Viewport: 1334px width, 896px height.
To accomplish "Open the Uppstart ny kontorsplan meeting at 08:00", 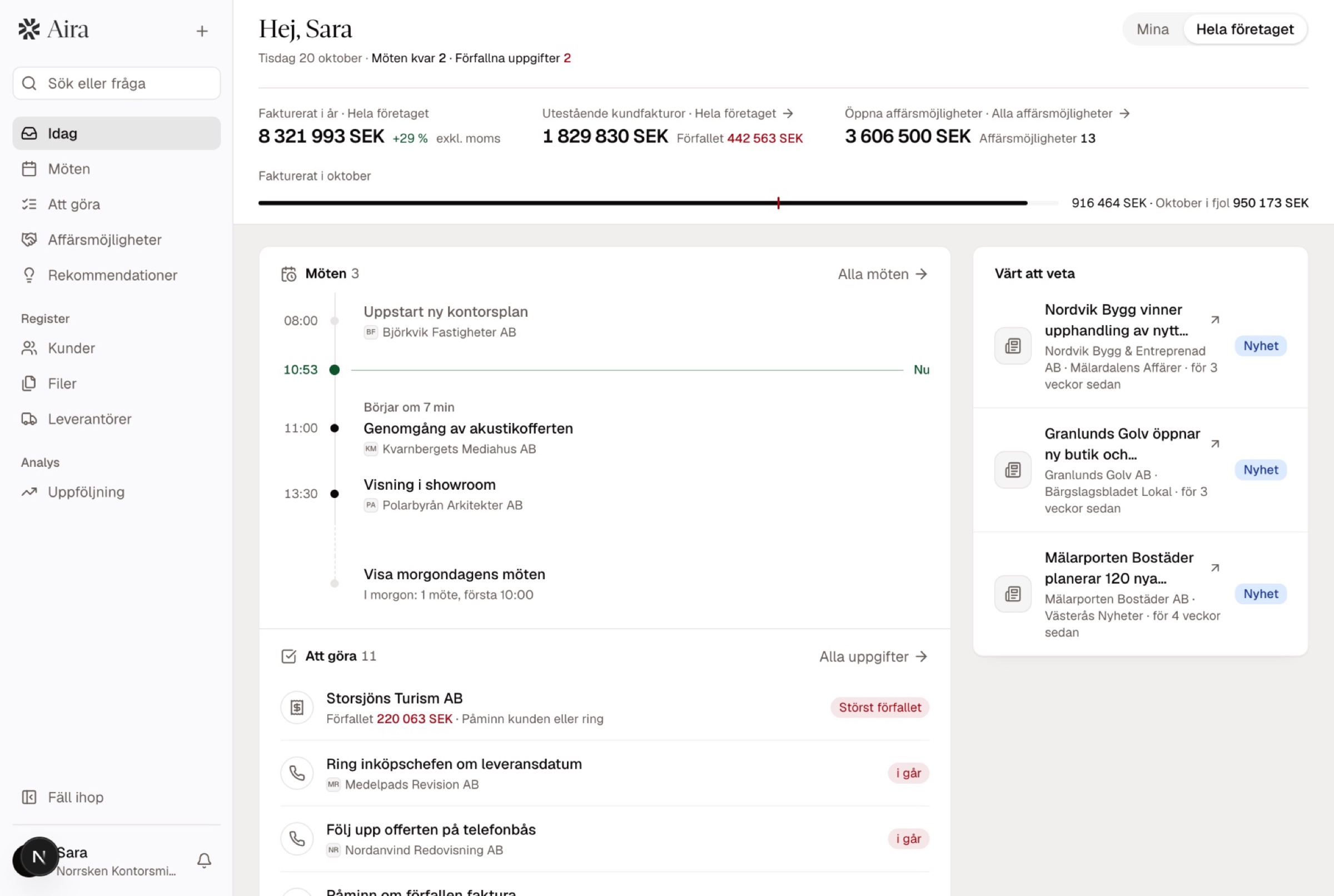I will point(446,312).
